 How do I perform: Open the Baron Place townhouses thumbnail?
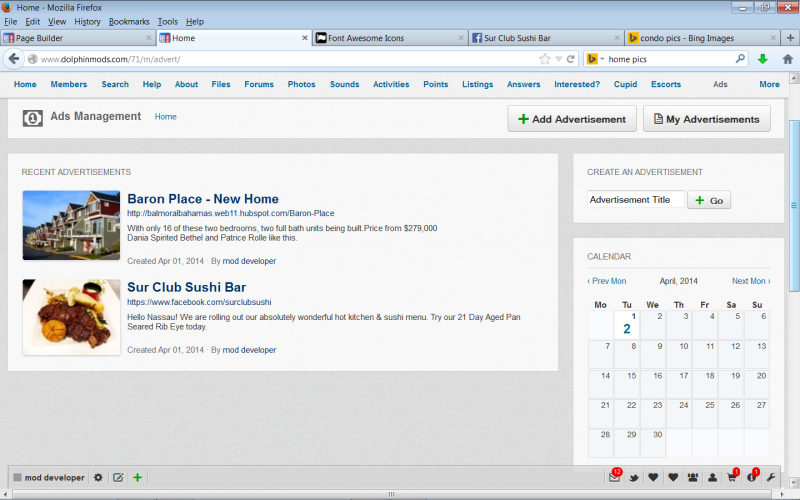tap(71, 226)
